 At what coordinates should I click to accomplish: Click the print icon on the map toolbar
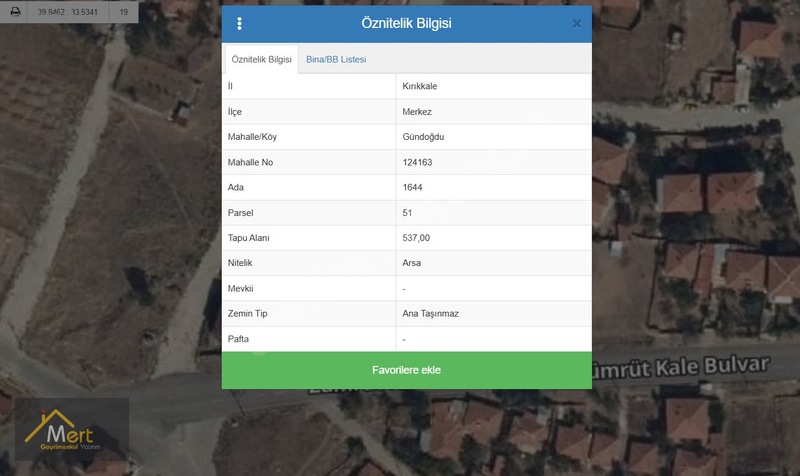click(x=16, y=11)
